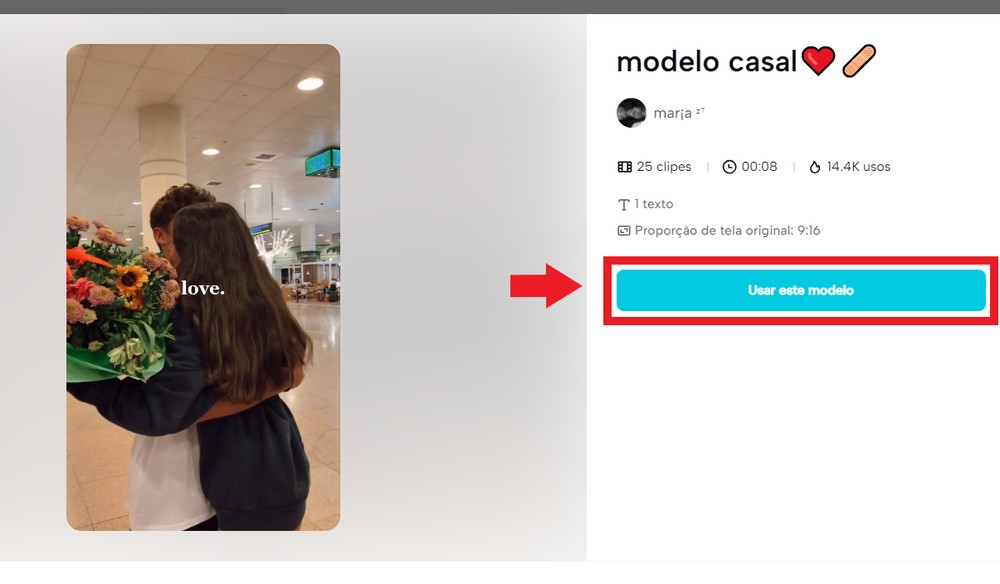This screenshot has height=584, width=1000.
Task: Click the 14.4K usos label
Action: pyautogui.click(x=858, y=166)
